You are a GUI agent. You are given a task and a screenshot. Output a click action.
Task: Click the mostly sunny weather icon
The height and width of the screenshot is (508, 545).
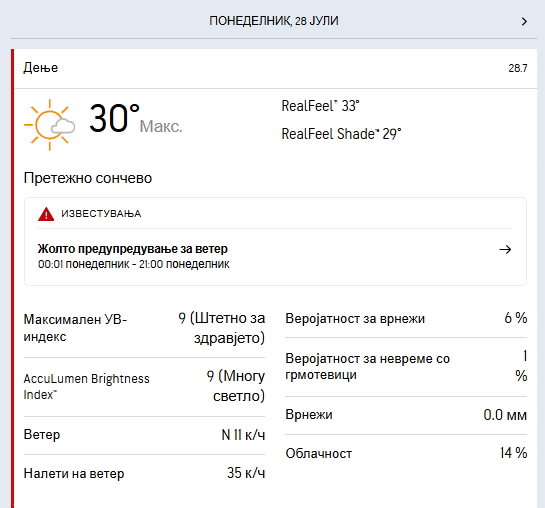pos(49,125)
